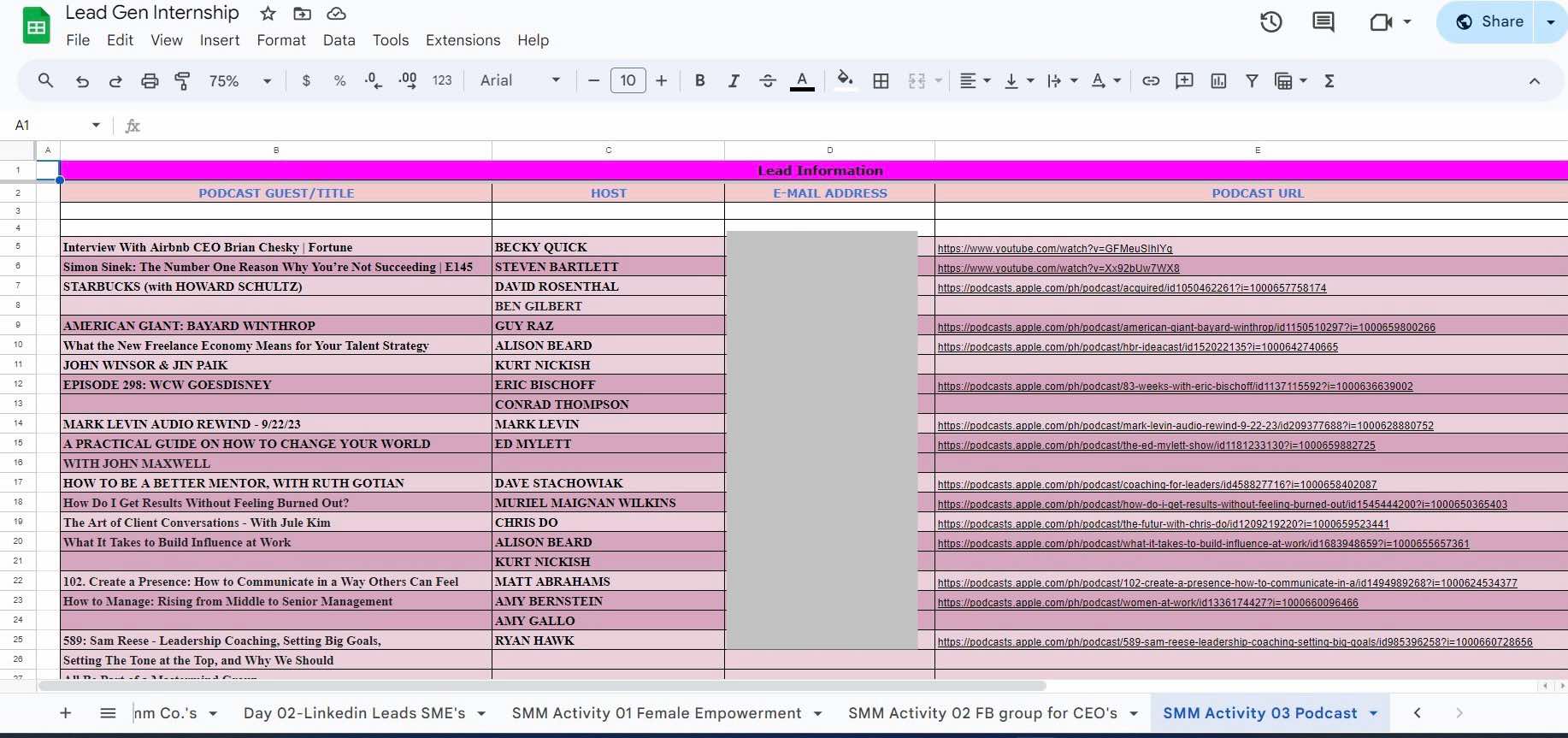Viewport: 1568px width, 738px height.
Task: Expand the Share options arrow
Action: pyautogui.click(x=1551, y=22)
